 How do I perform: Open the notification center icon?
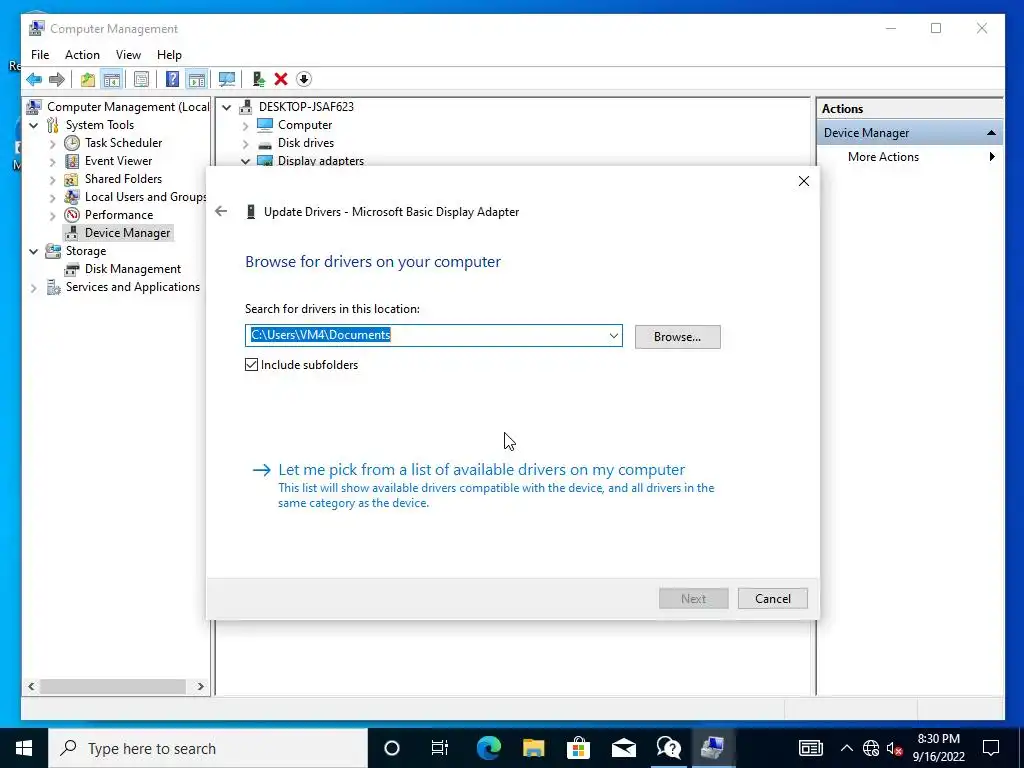(x=991, y=748)
